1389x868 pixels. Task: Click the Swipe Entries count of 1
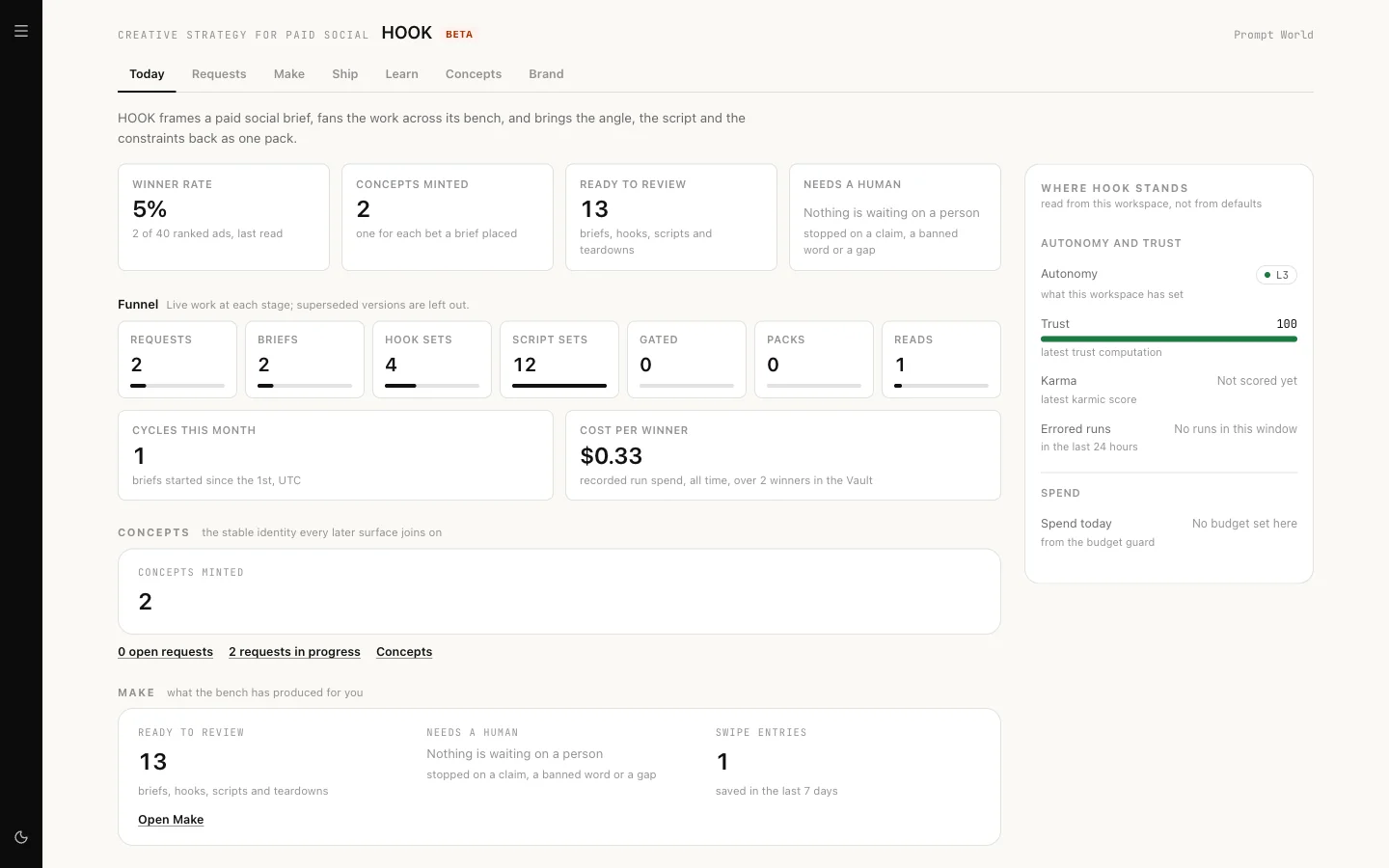coord(722,762)
